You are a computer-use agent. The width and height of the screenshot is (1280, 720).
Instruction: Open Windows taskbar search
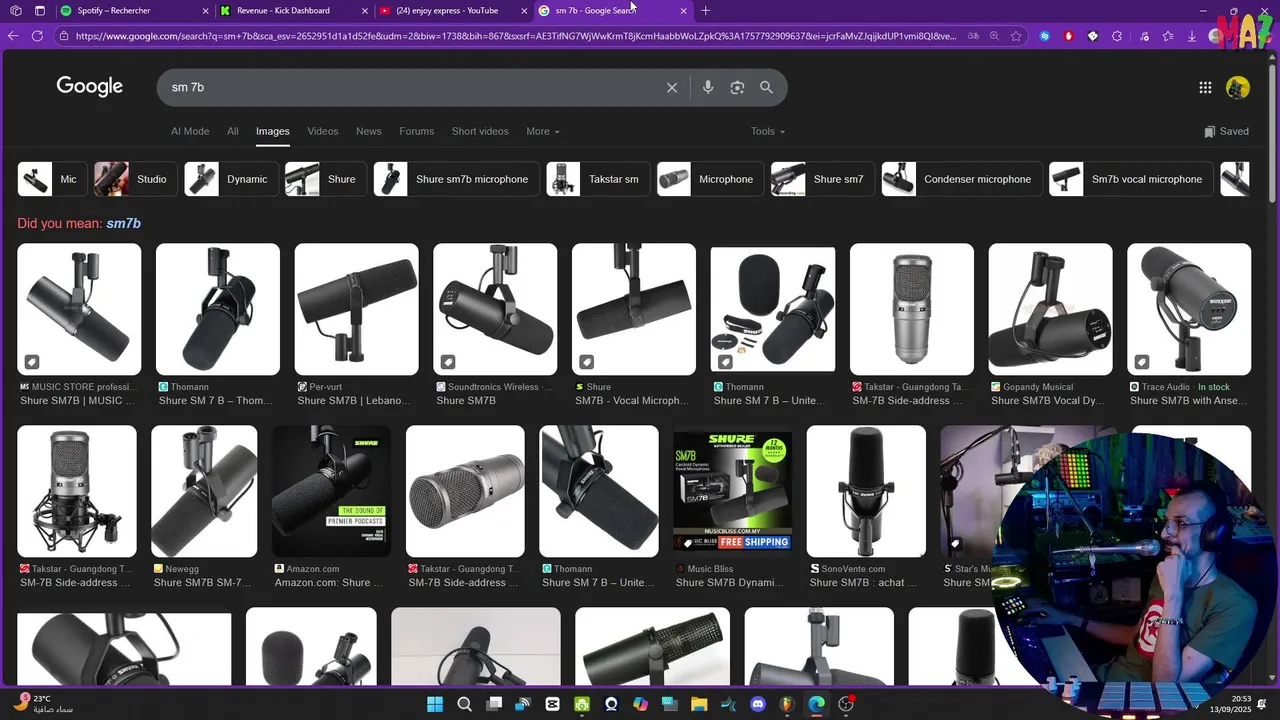click(x=464, y=704)
